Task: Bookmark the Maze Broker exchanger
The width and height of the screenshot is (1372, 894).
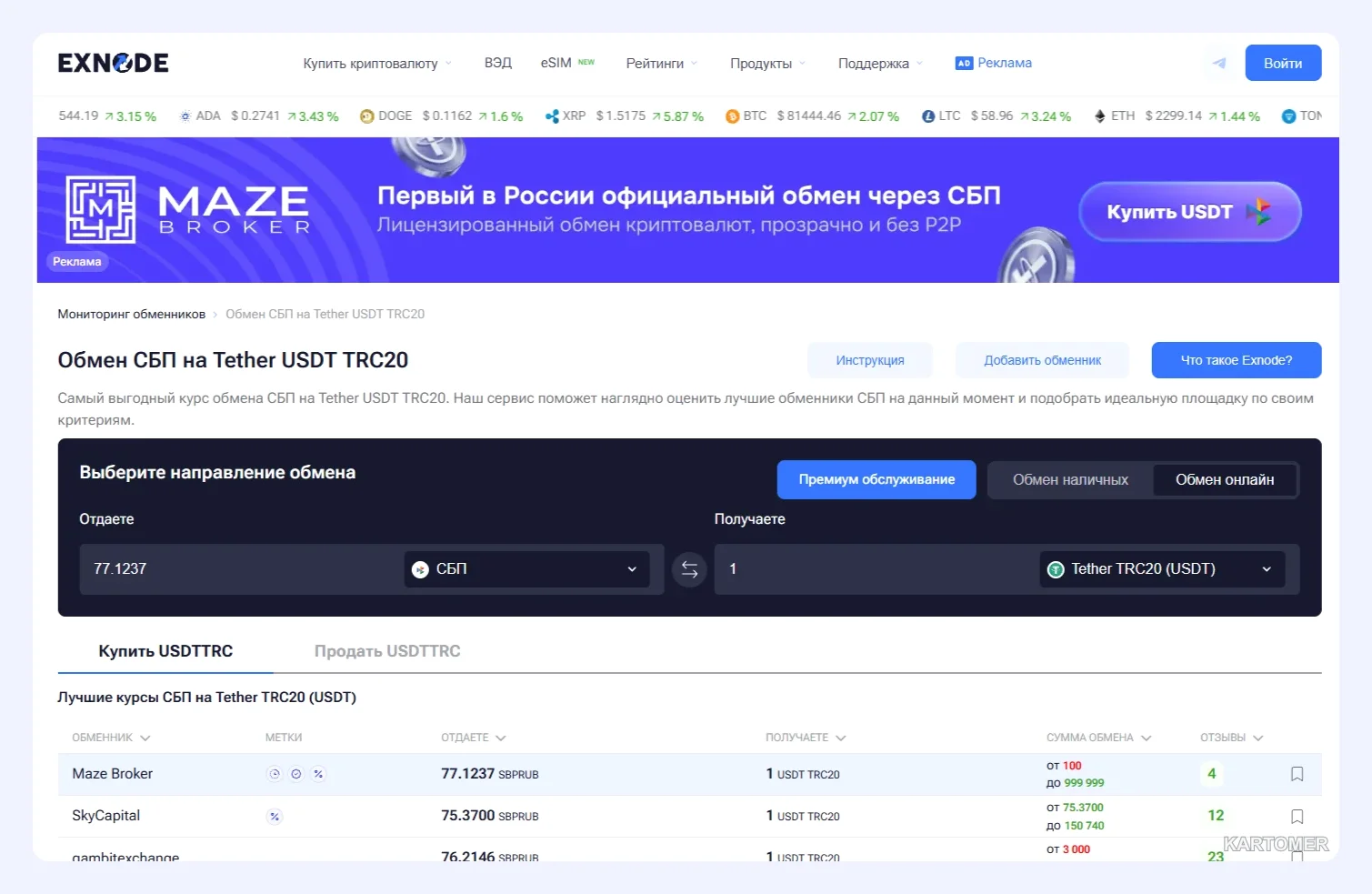Action: click(1297, 774)
